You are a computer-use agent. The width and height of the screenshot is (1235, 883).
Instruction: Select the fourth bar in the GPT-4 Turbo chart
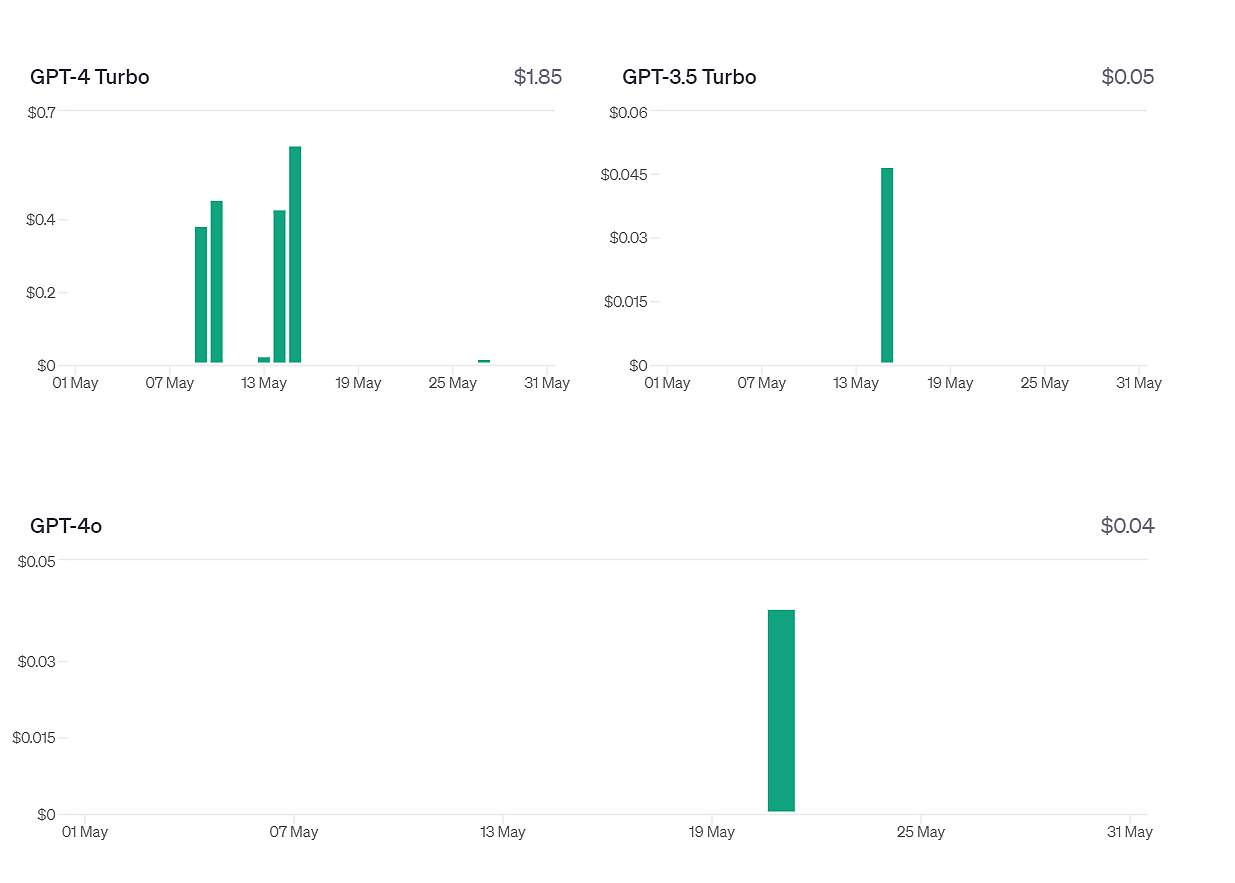(x=279, y=286)
